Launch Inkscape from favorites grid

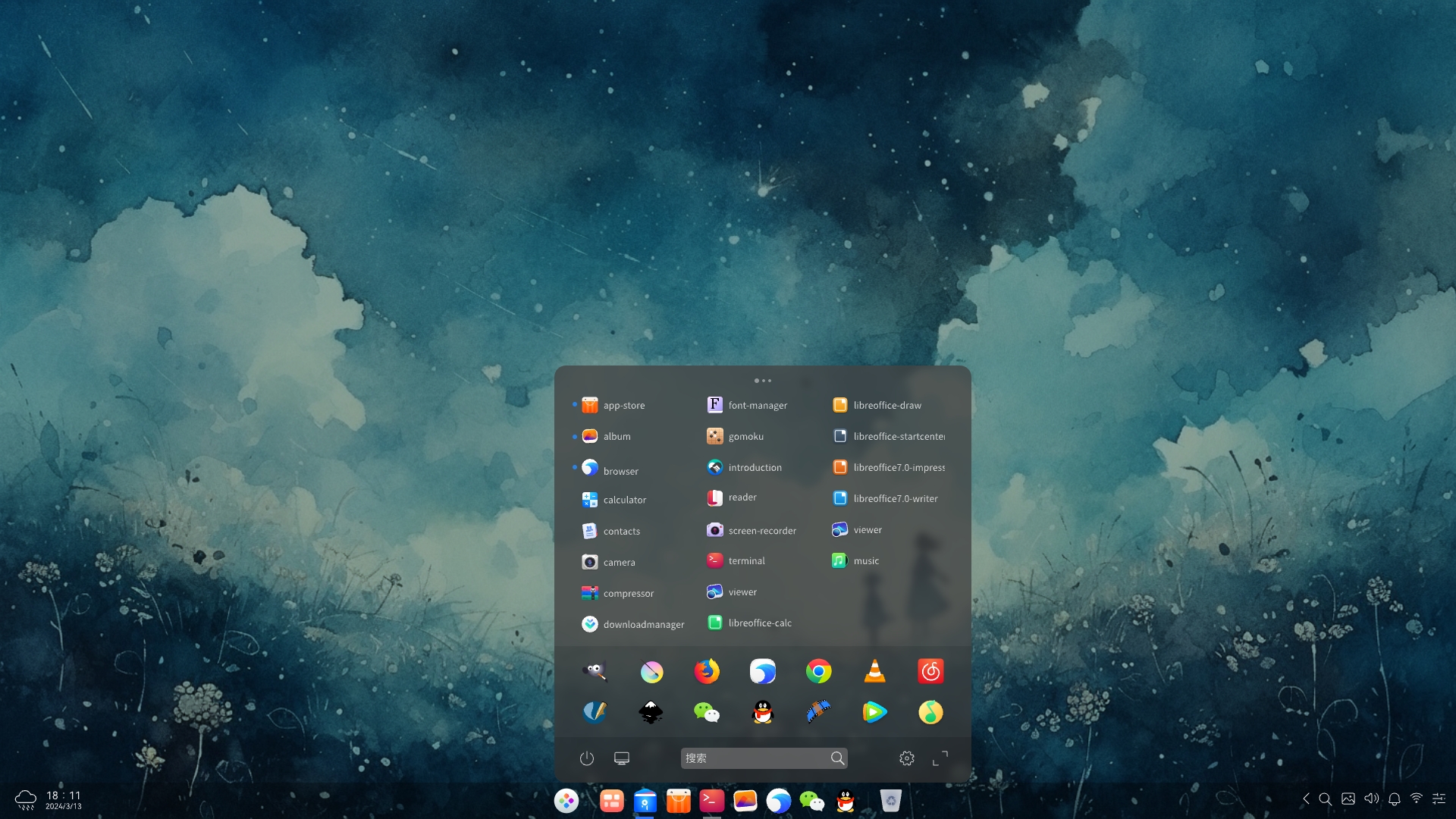(651, 712)
